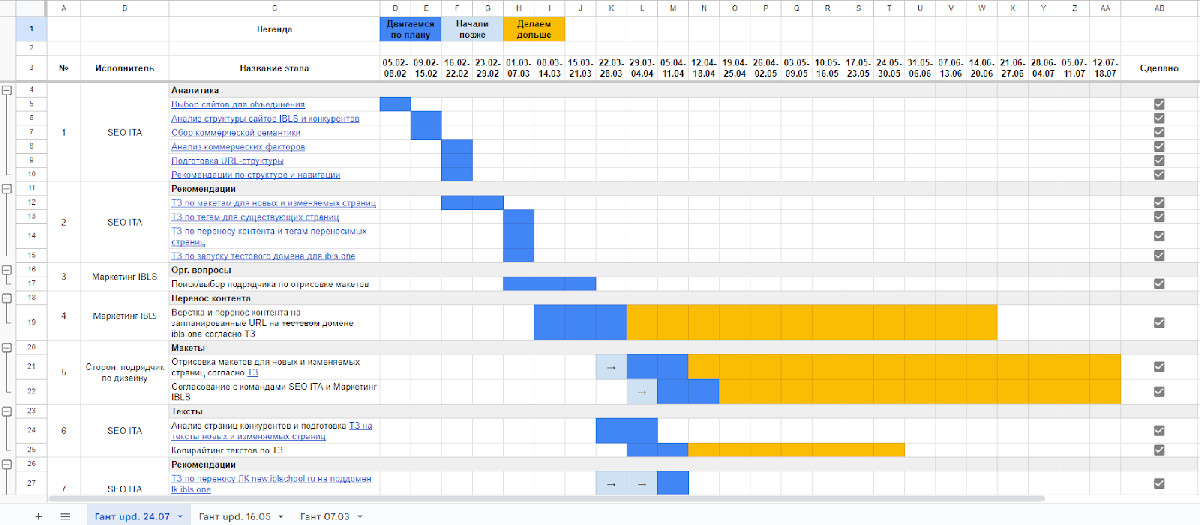Open the Выбор сайтов для объединения link
The image size is (1200, 525).
tap(238, 104)
